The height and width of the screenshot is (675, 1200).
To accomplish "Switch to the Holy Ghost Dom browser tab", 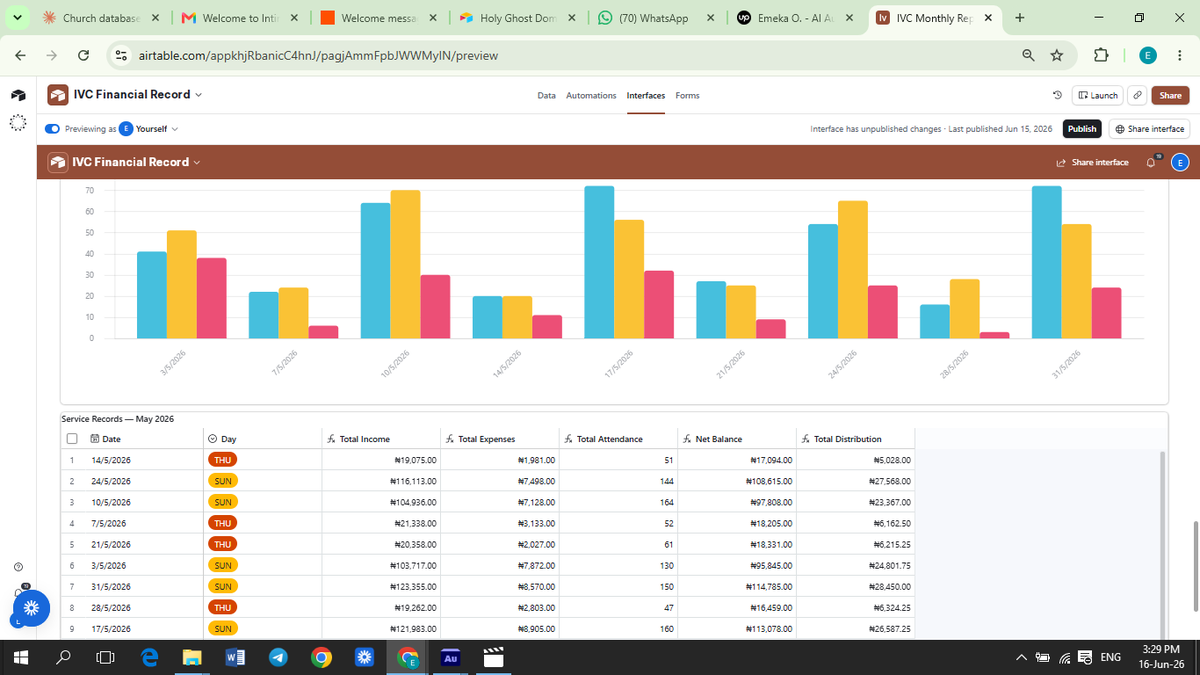I will point(519,18).
